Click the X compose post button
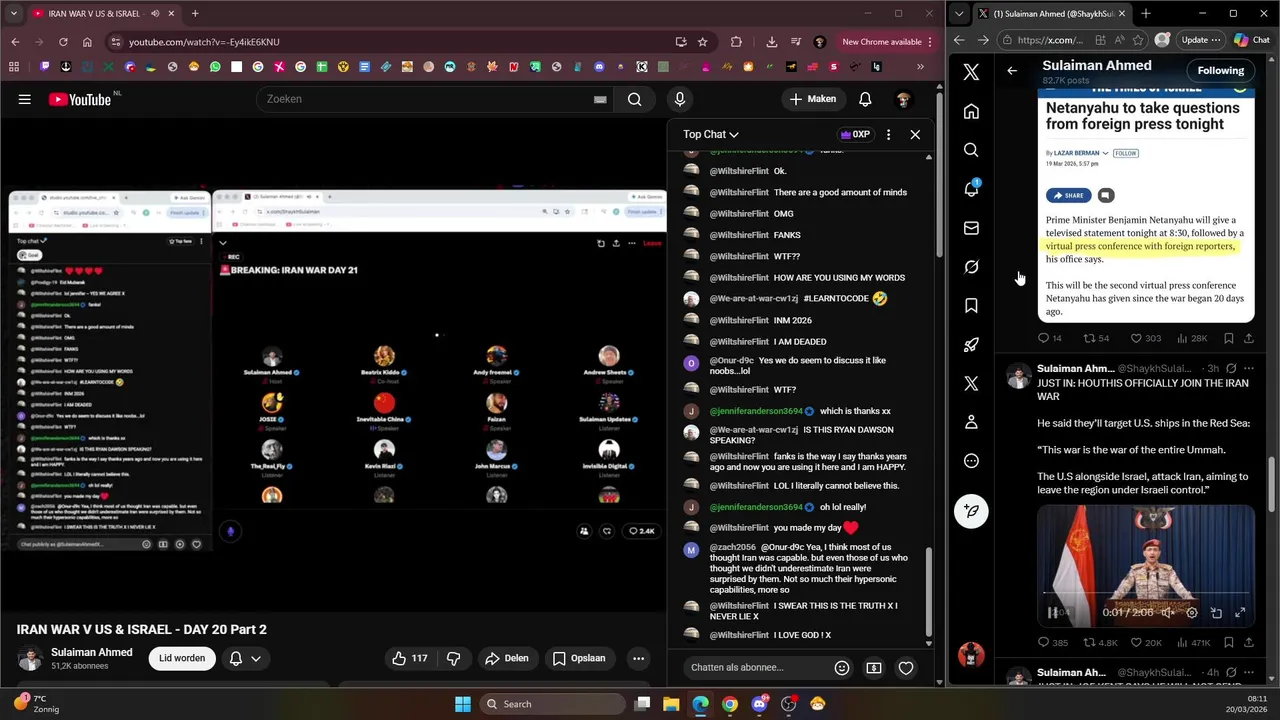The width and height of the screenshot is (1280, 720). coord(971,511)
